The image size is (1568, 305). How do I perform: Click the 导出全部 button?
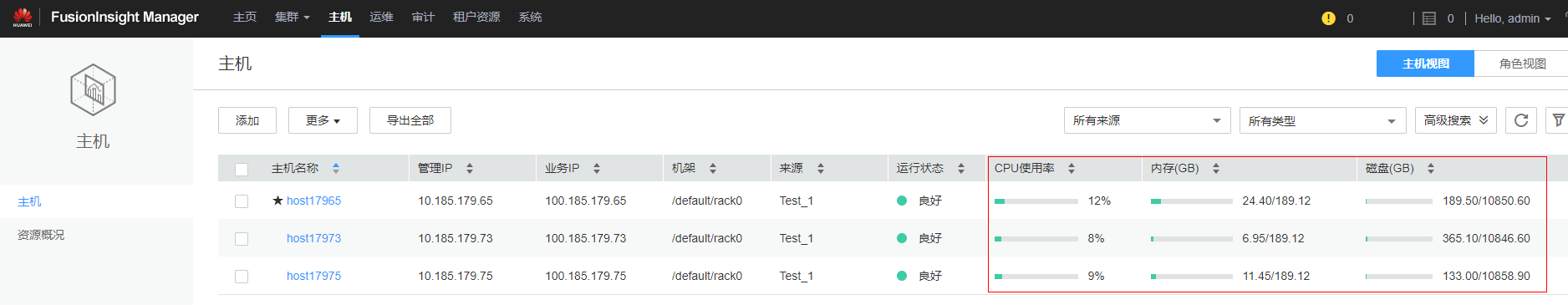pyautogui.click(x=410, y=120)
